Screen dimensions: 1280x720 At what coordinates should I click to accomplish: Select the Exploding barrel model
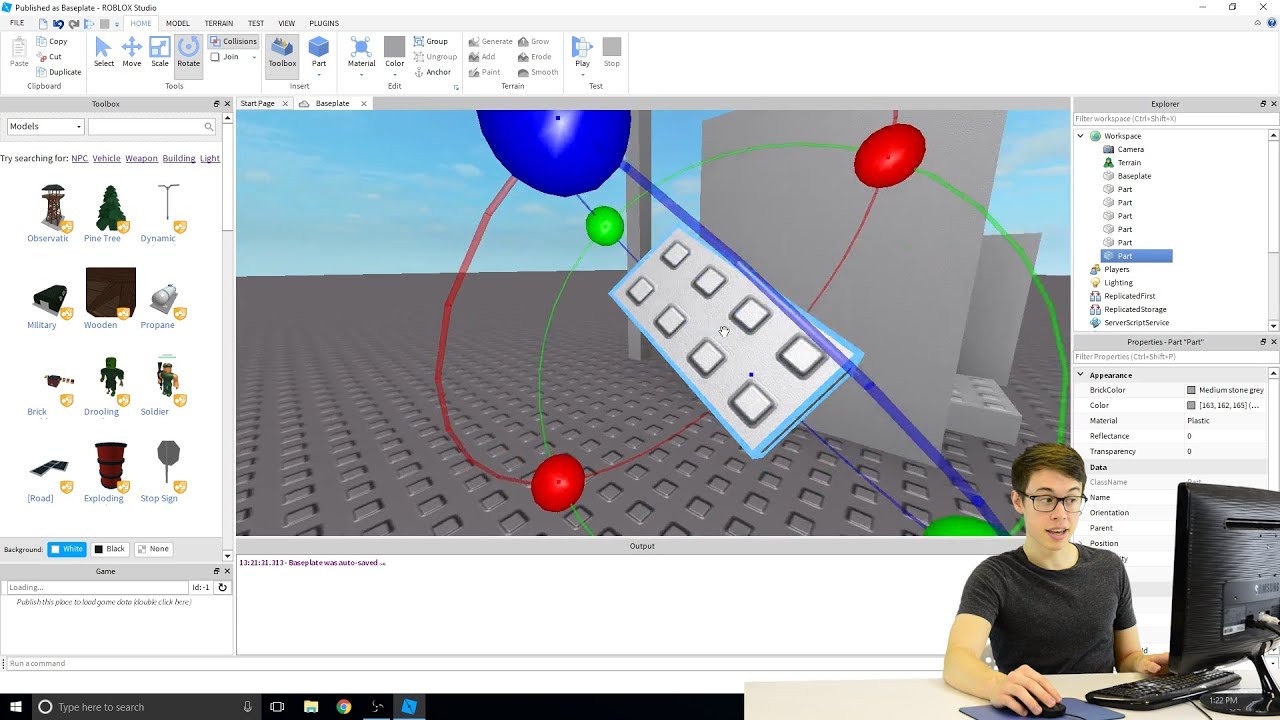pos(110,472)
